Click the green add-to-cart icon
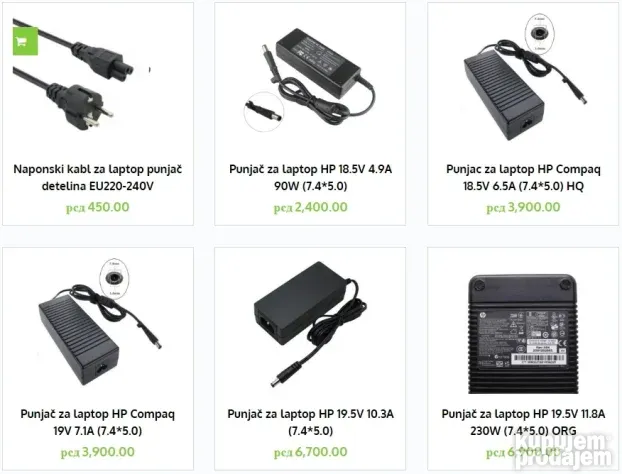Viewport: 622px width, 474px height. (25, 41)
